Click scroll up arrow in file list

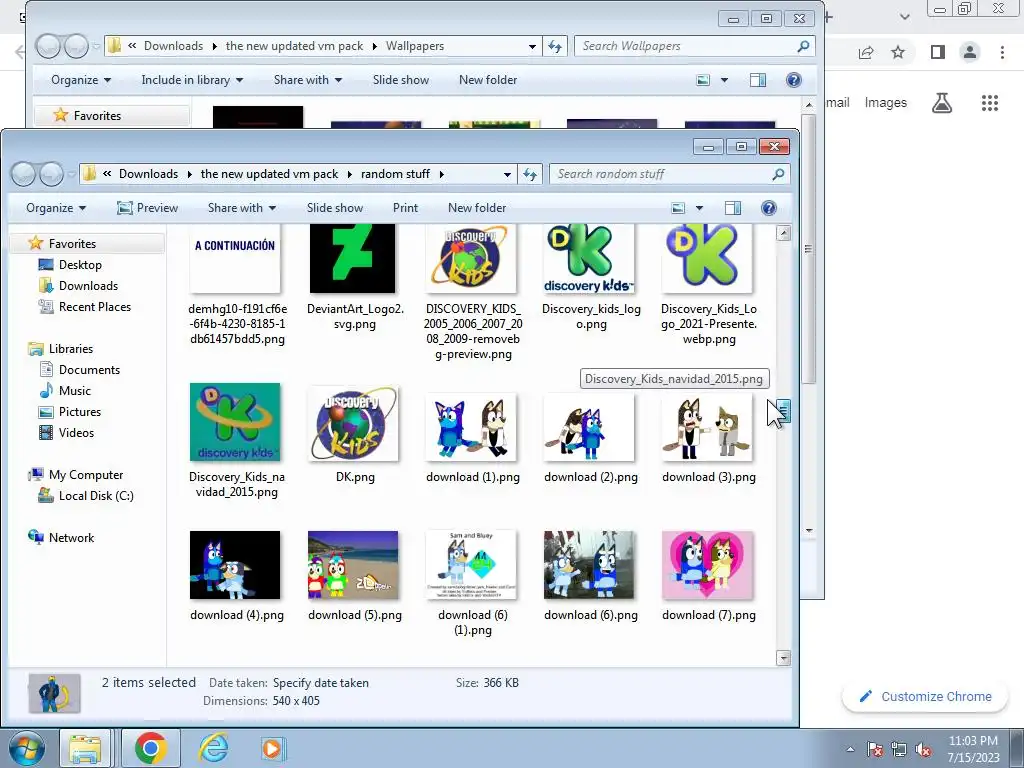click(783, 233)
